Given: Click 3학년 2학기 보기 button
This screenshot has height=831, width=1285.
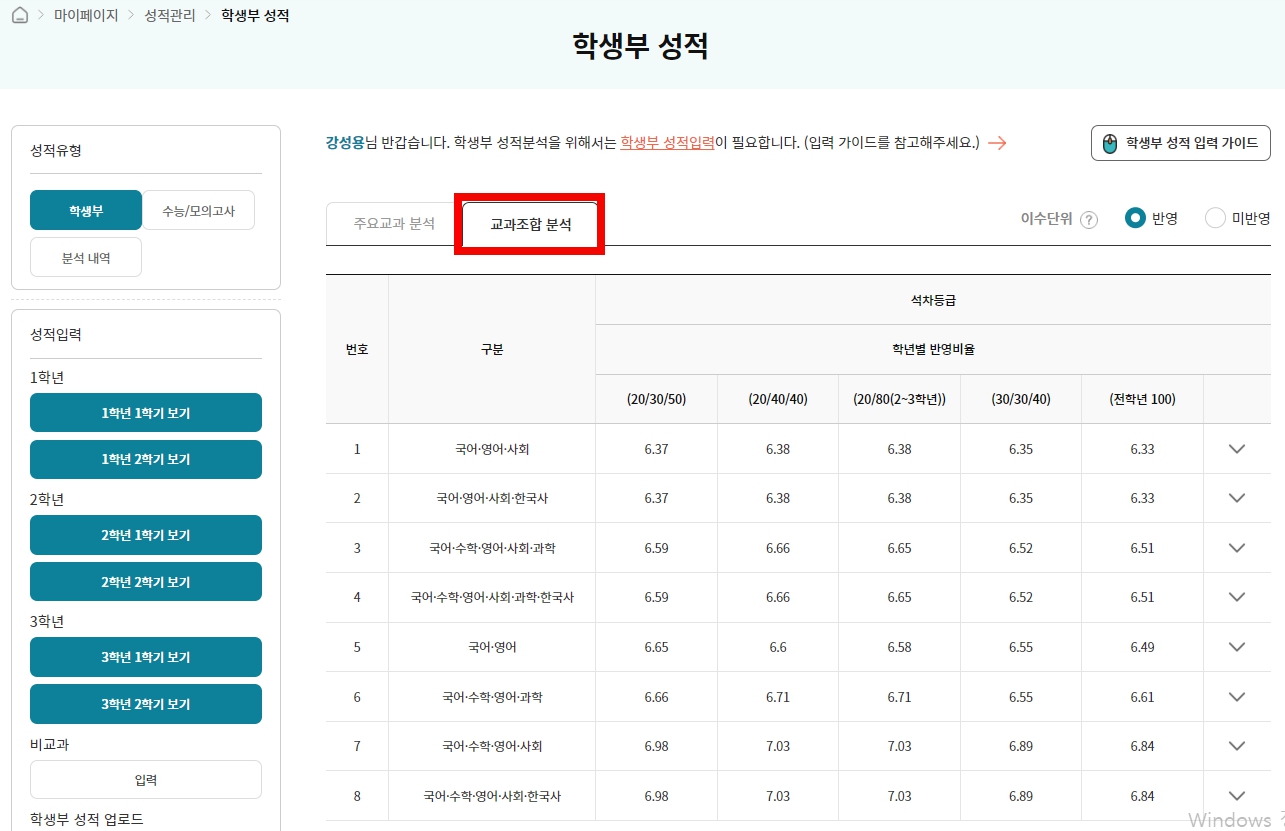Looking at the screenshot, I should [146, 704].
